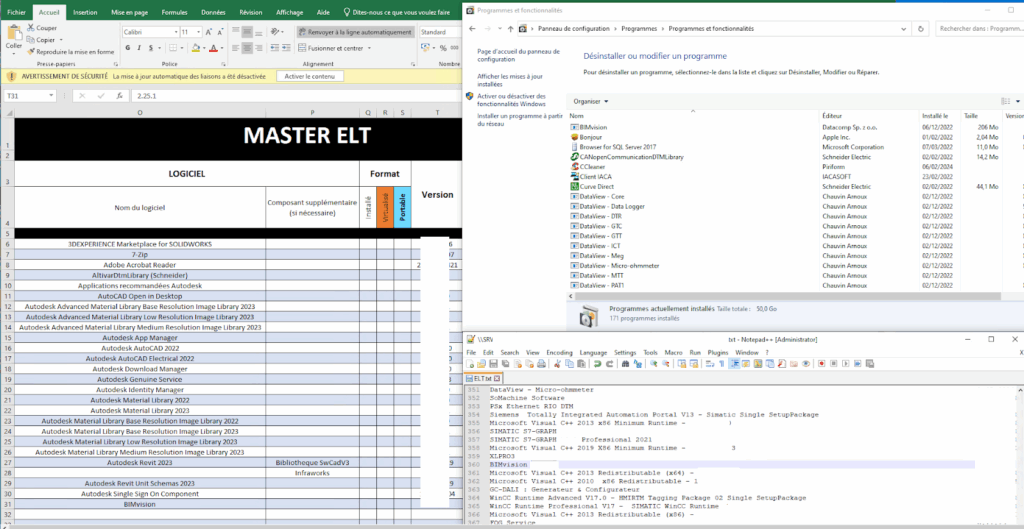
Task: Go up one level with the up arrow
Action: [x=511, y=29]
